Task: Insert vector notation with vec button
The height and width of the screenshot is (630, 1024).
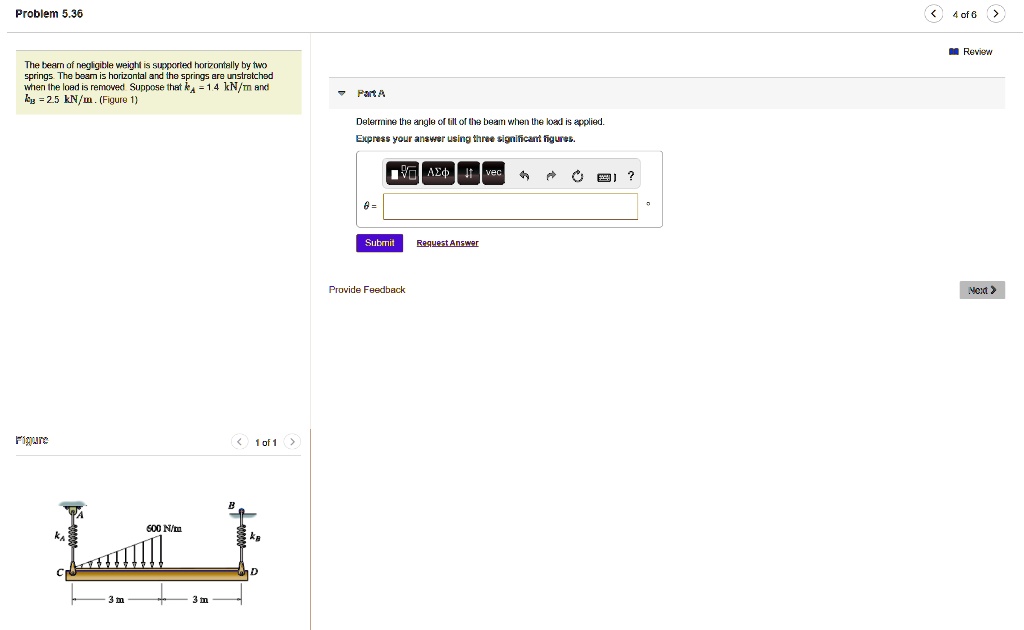Action: (x=494, y=174)
